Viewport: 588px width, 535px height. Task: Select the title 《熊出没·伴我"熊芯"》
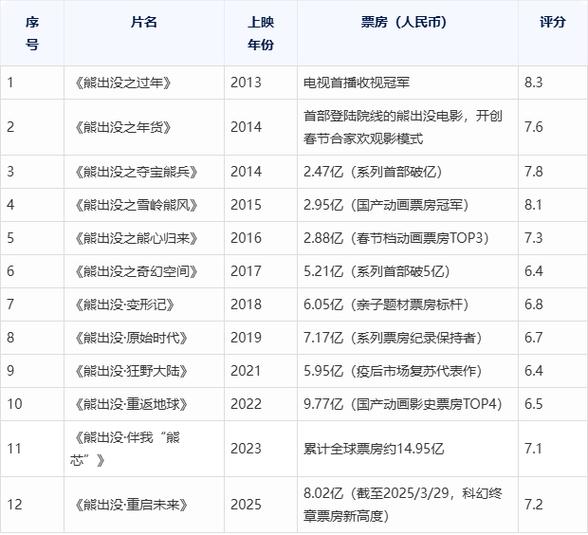coord(125,449)
